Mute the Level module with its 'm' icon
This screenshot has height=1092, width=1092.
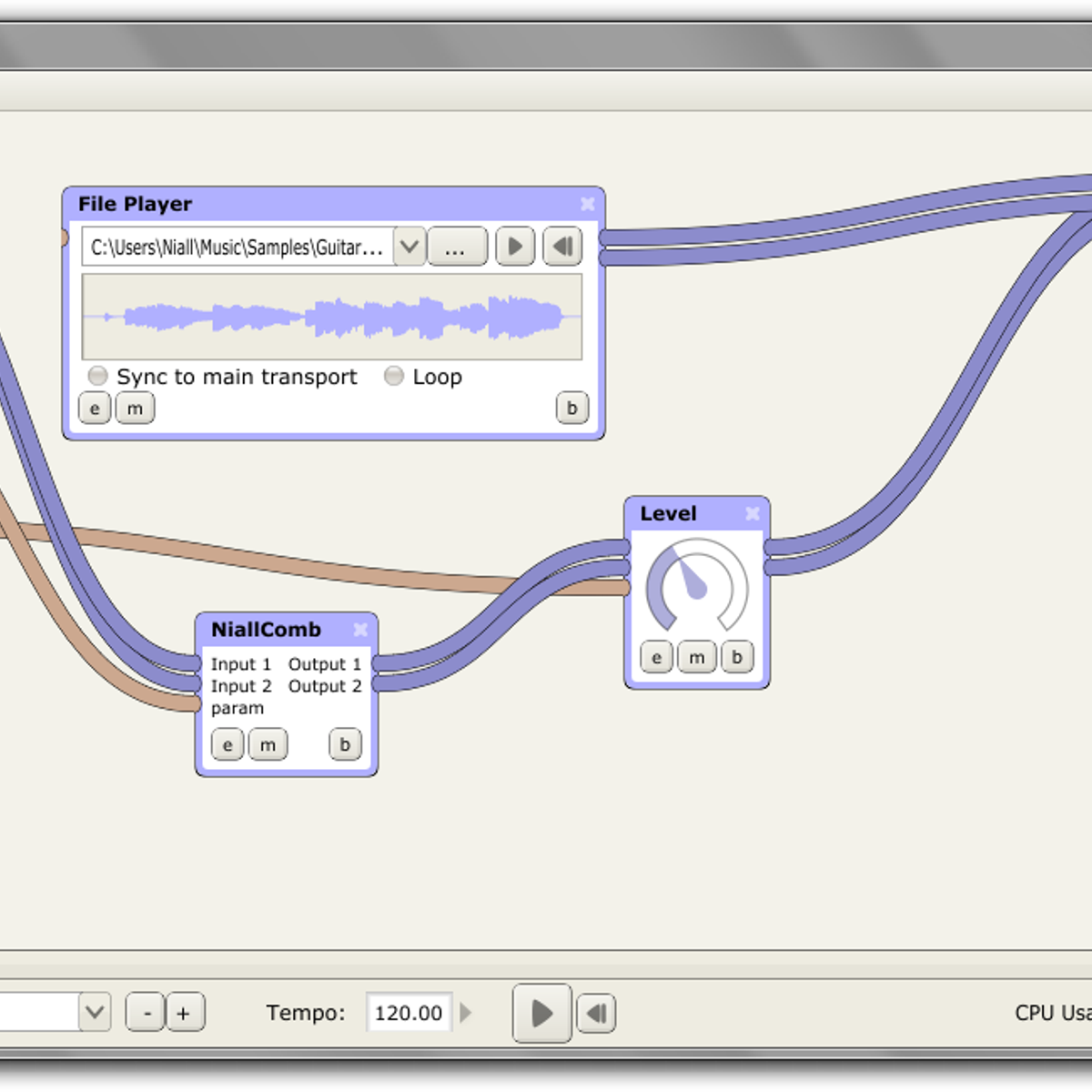696,657
